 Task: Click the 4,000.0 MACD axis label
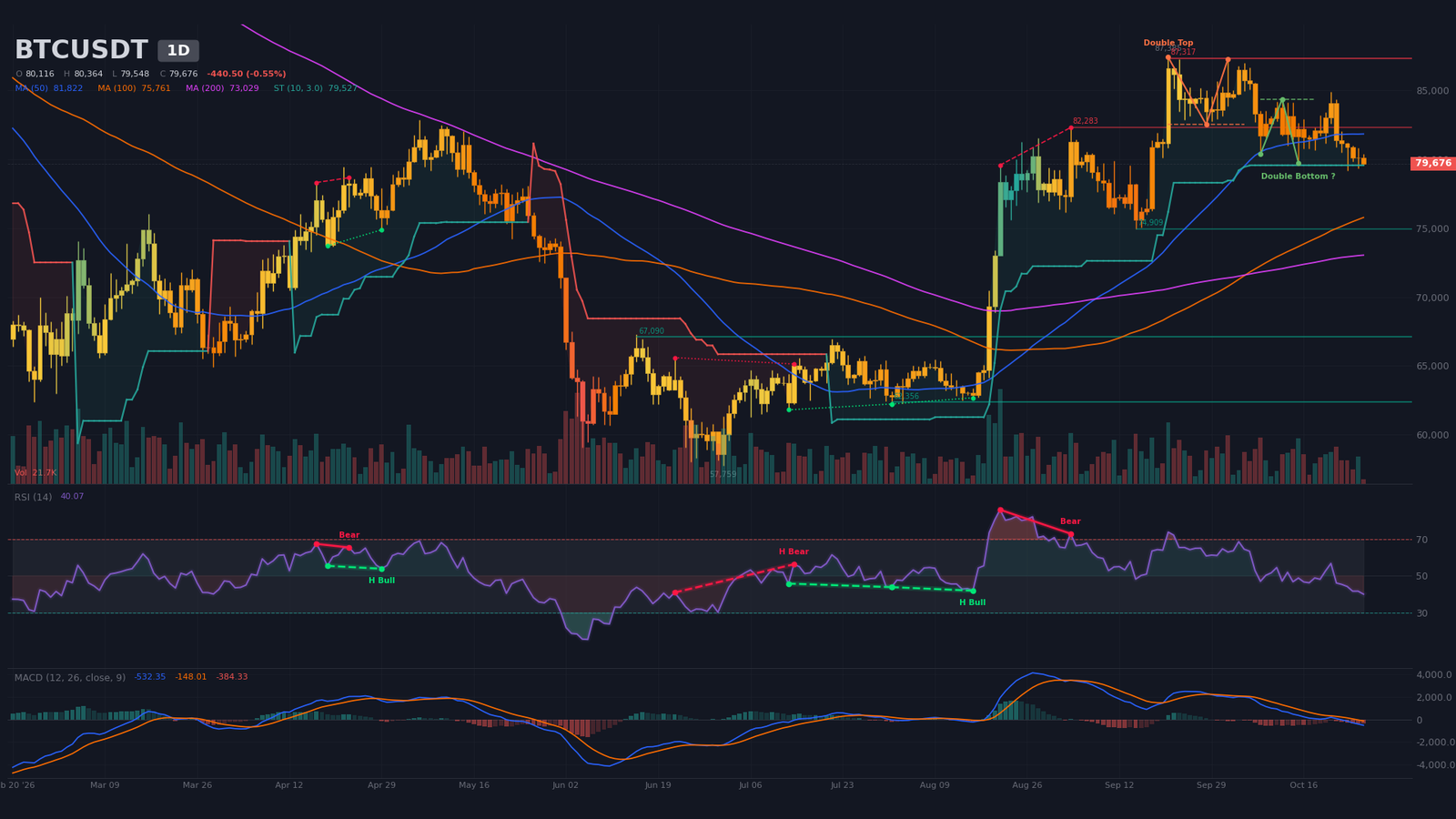(1434, 674)
